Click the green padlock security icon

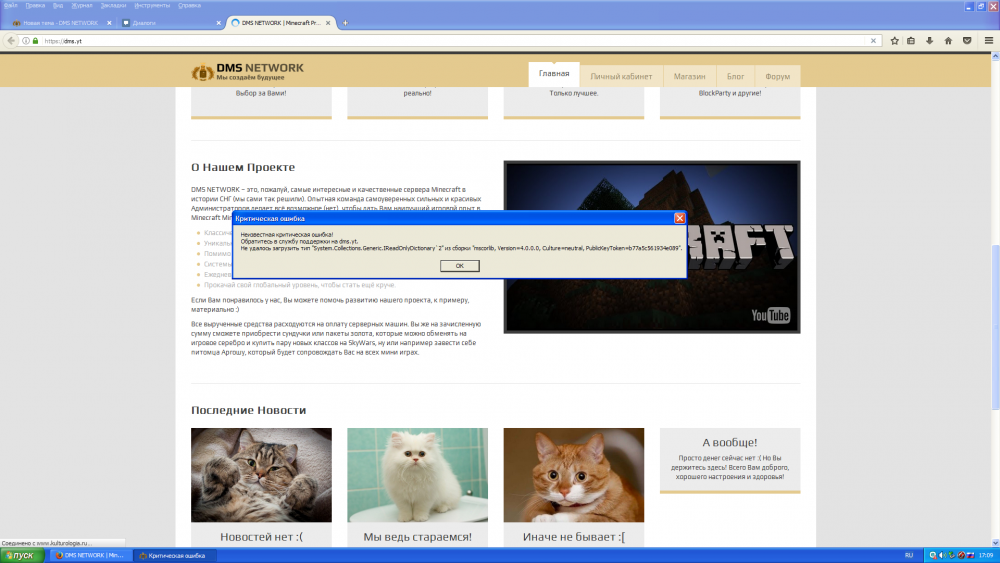[35, 41]
